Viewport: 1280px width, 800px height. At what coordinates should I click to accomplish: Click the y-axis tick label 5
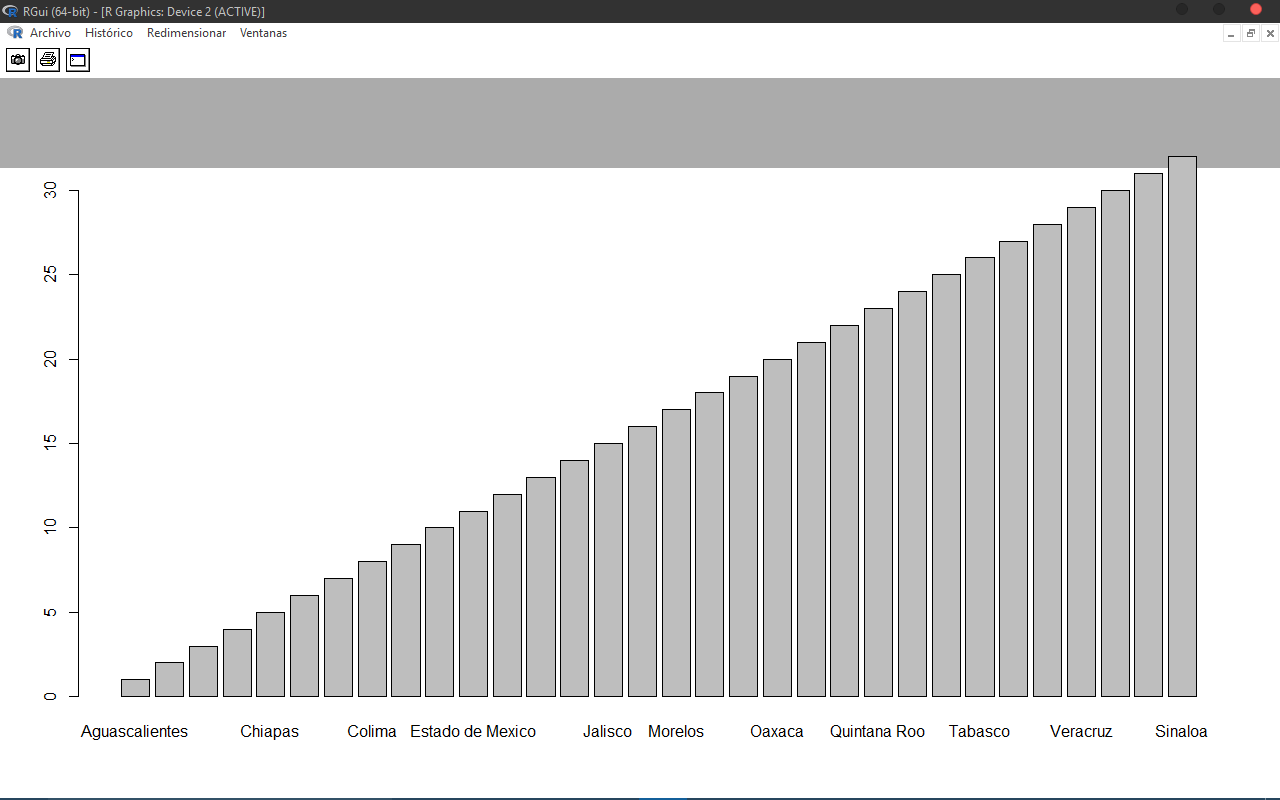pyautogui.click(x=51, y=612)
